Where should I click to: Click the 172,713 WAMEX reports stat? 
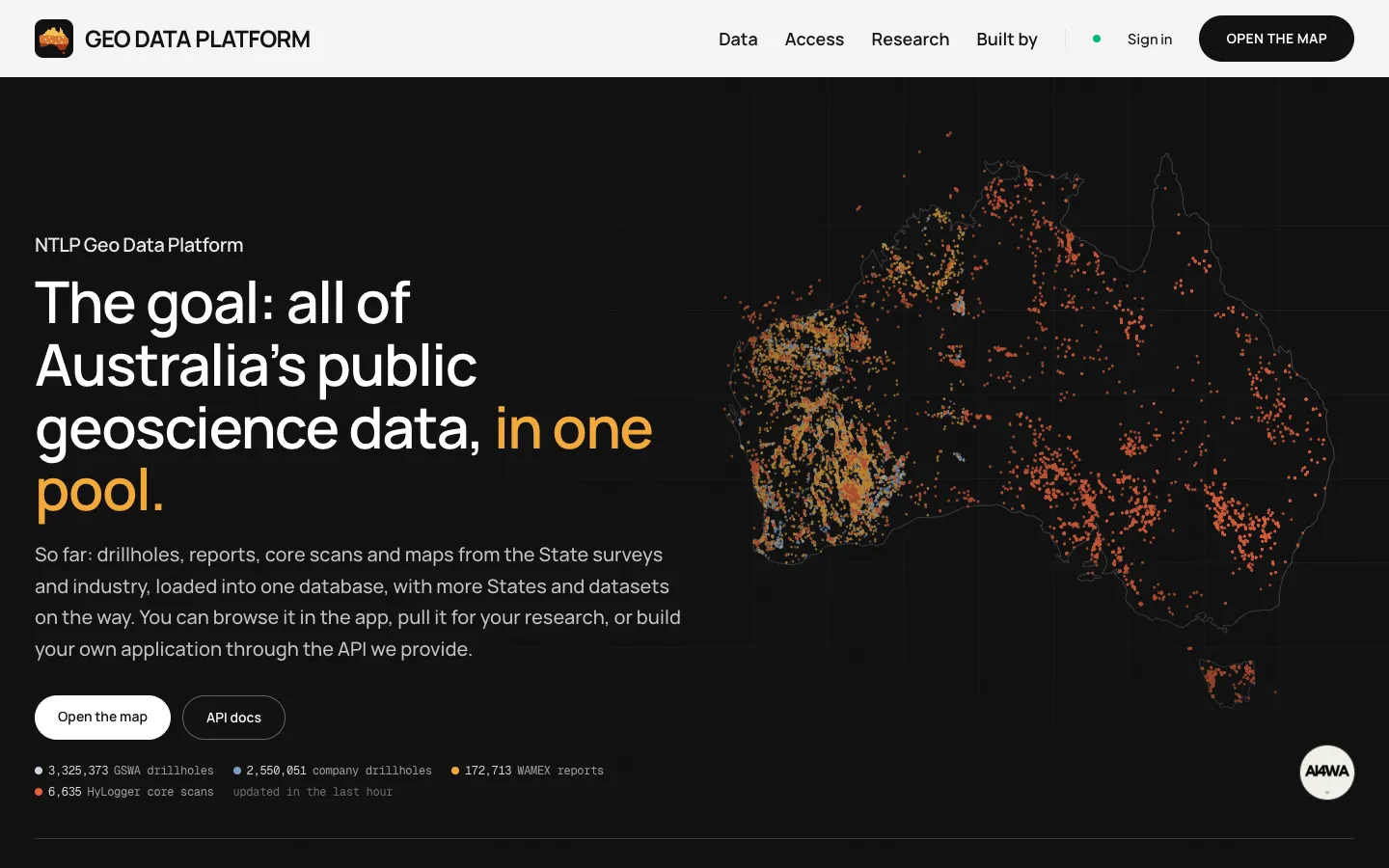click(x=528, y=771)
